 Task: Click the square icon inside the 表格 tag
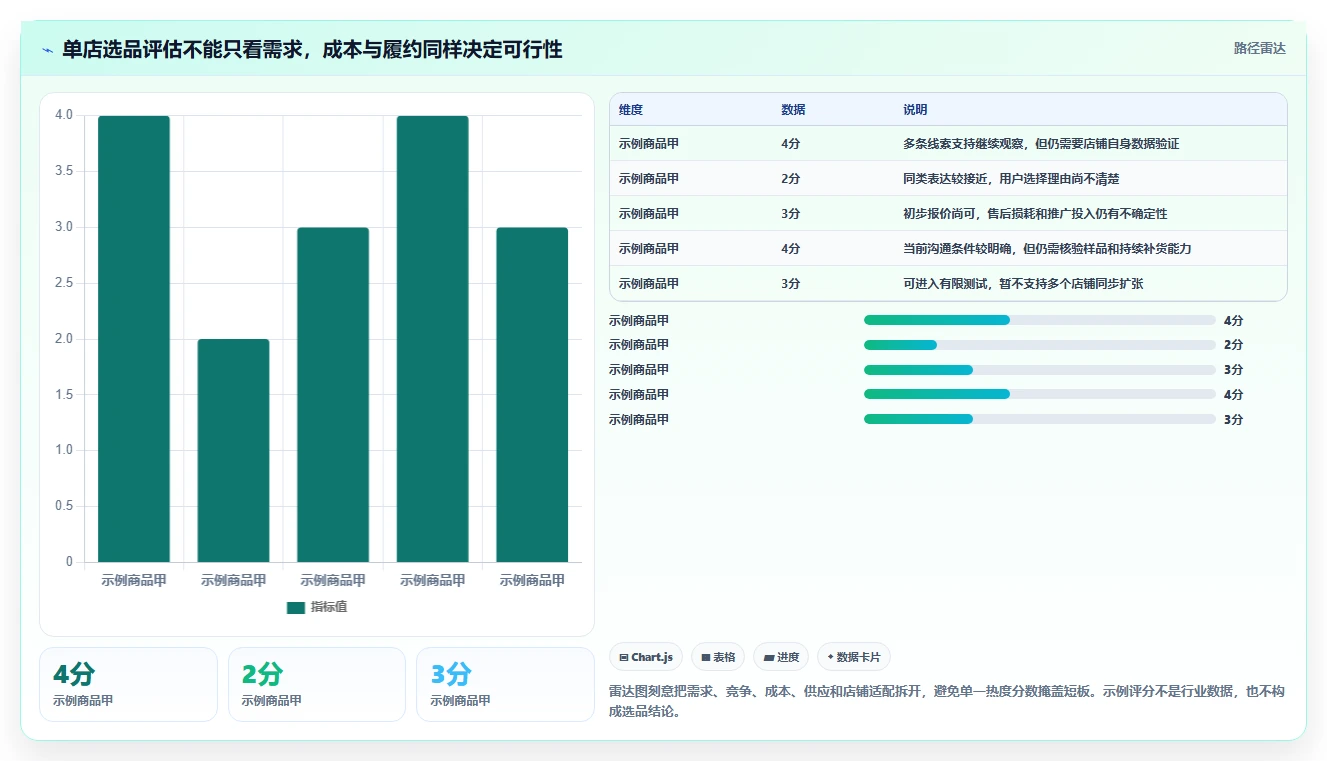(x=706, y=658)
